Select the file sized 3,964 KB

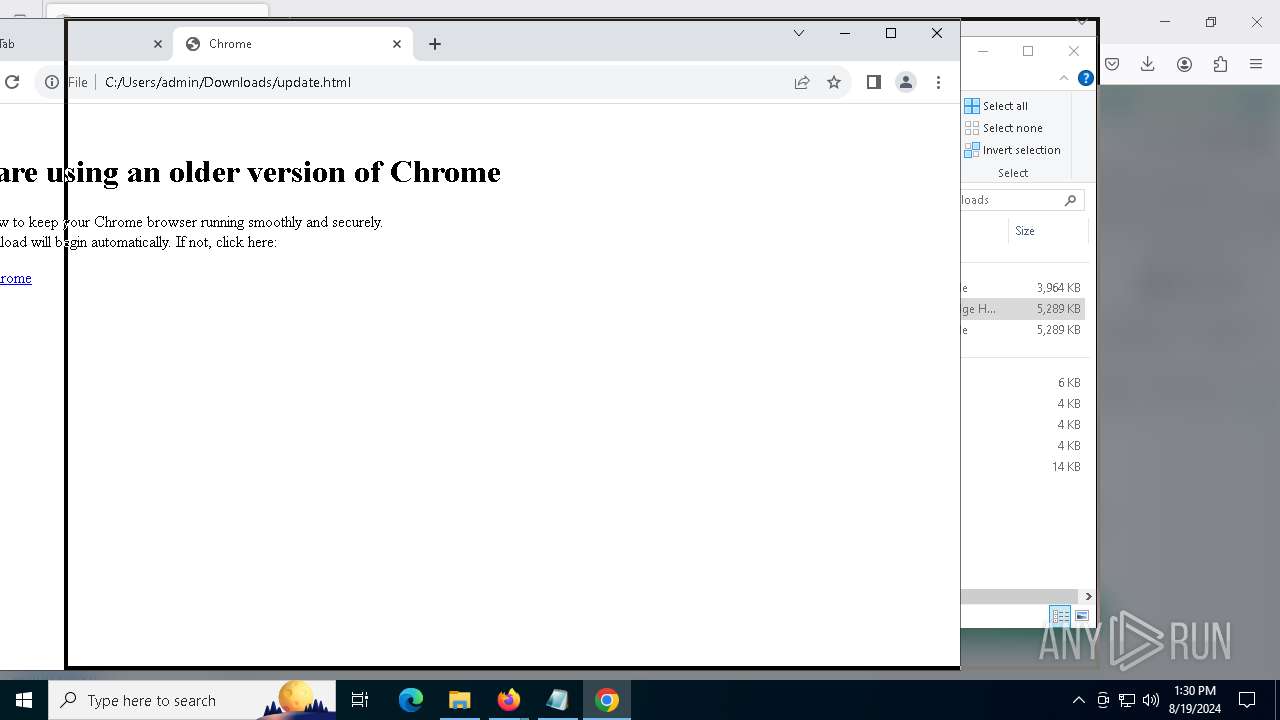tap(1022, 288)
